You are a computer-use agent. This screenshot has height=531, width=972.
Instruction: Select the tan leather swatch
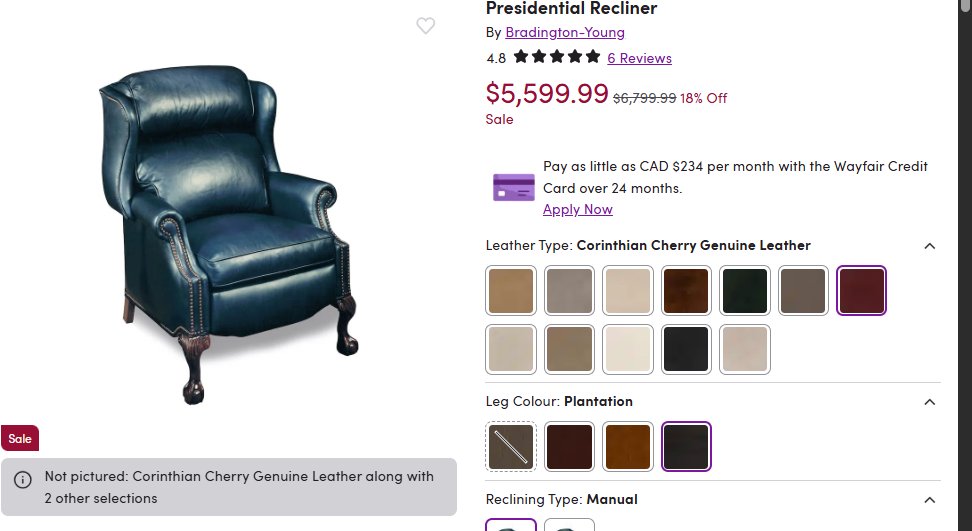[x=511, y=290]
